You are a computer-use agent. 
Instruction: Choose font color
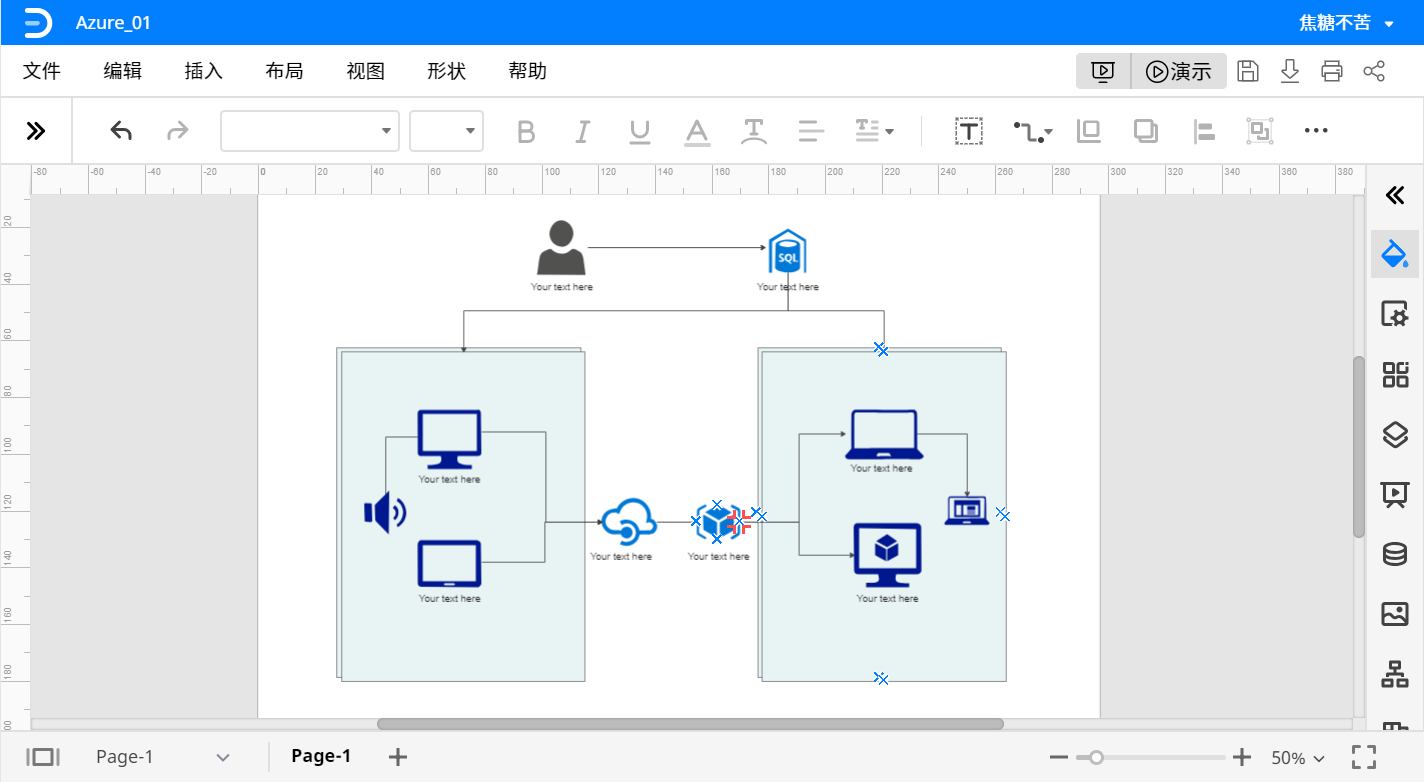[697, 131]
